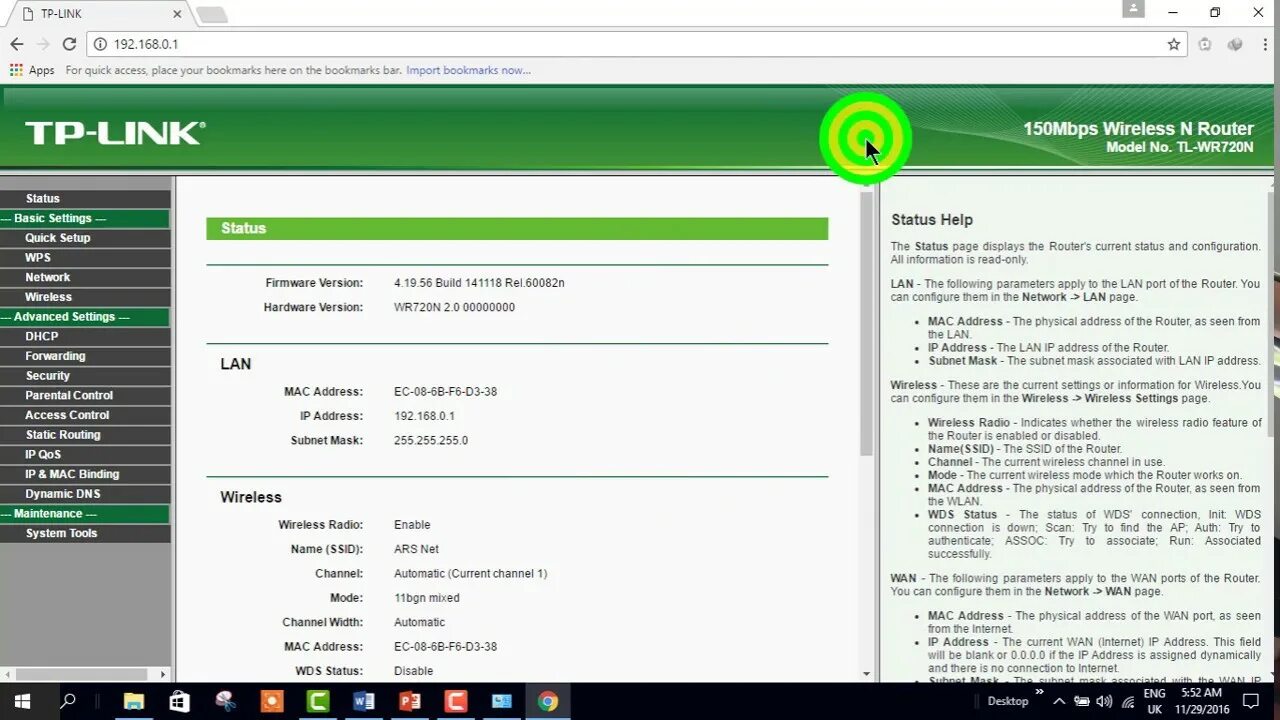This screenshot has height=720, width=1280.
Task: Click the subnet mask value 255.255.255.0
Action: click(431, 440)
